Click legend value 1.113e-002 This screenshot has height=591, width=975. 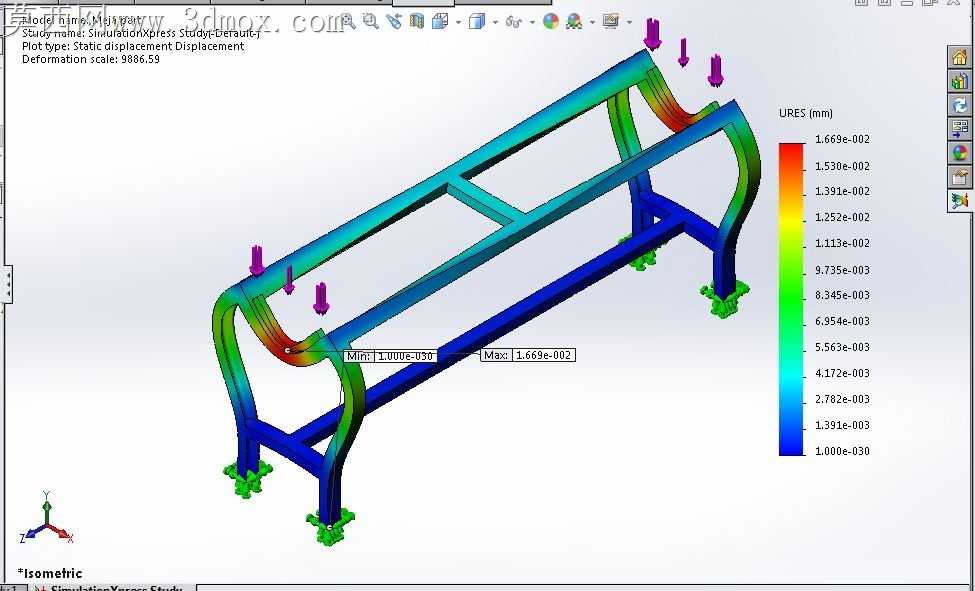pyautogui.click(x=842, y=243)
